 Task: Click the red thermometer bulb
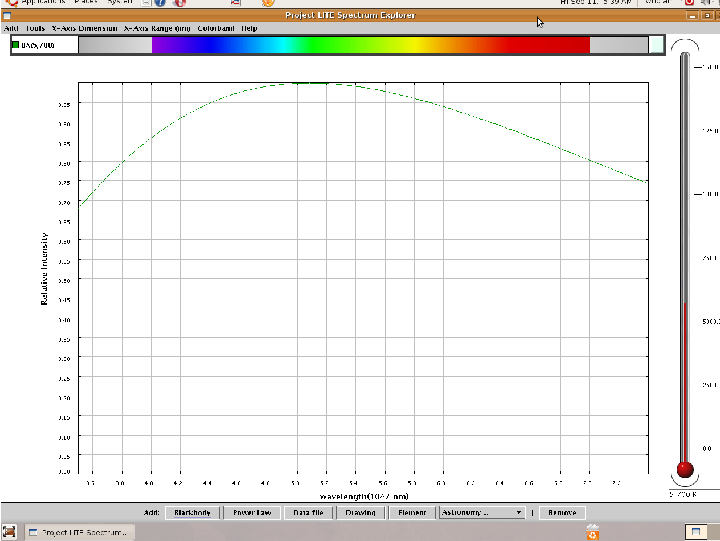685,469
